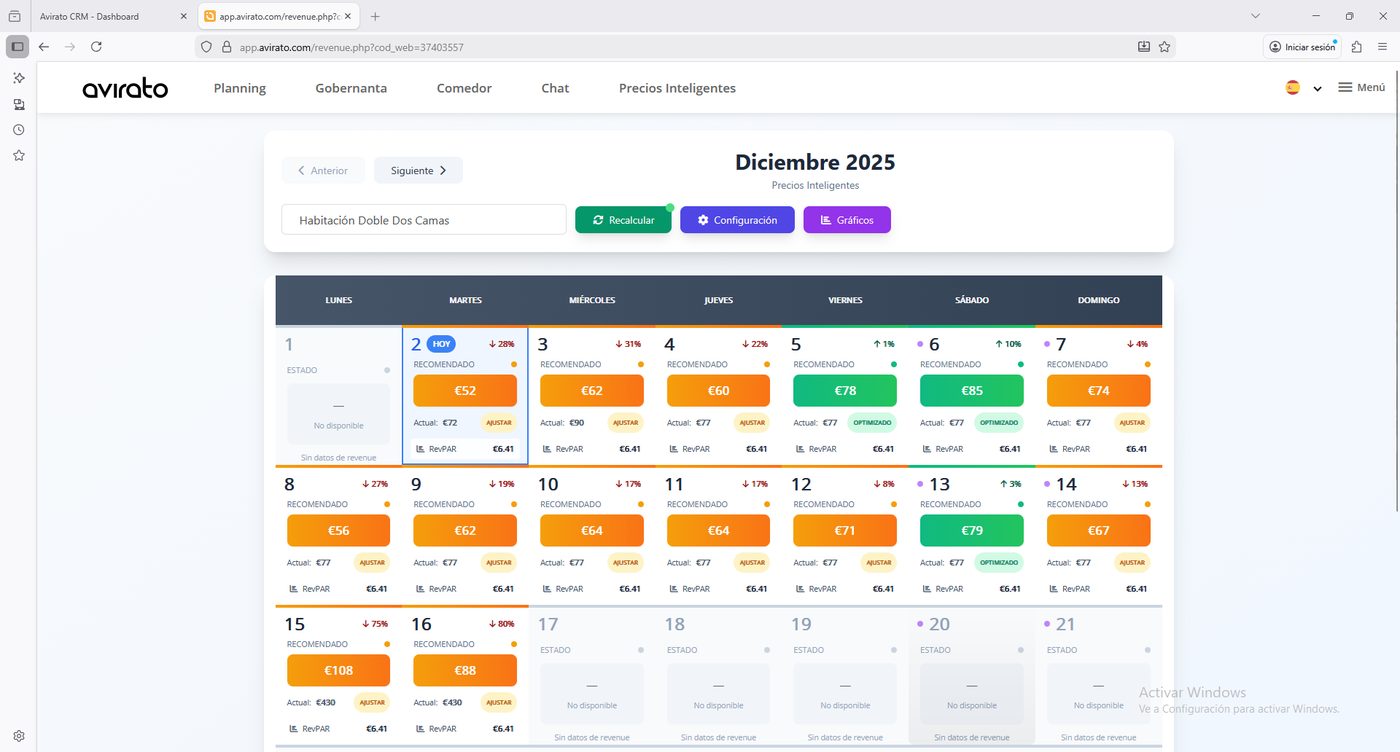The image size is (1400, 752).
Task: Open the browser extensions puzzle icon
Action: pos(1357,47)
